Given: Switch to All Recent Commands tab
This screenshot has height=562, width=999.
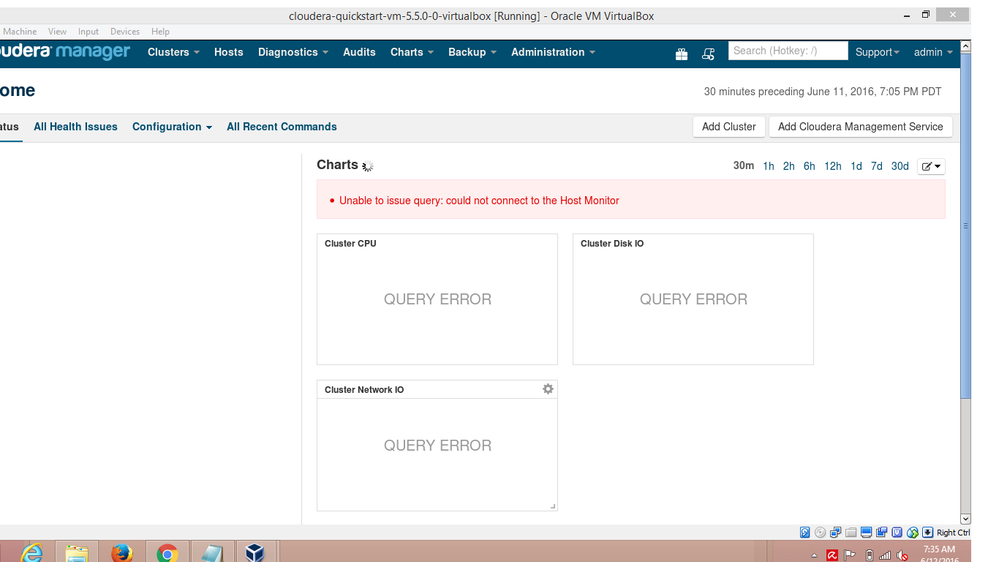Looking at the screenshot, I should (x=282, y=127).
